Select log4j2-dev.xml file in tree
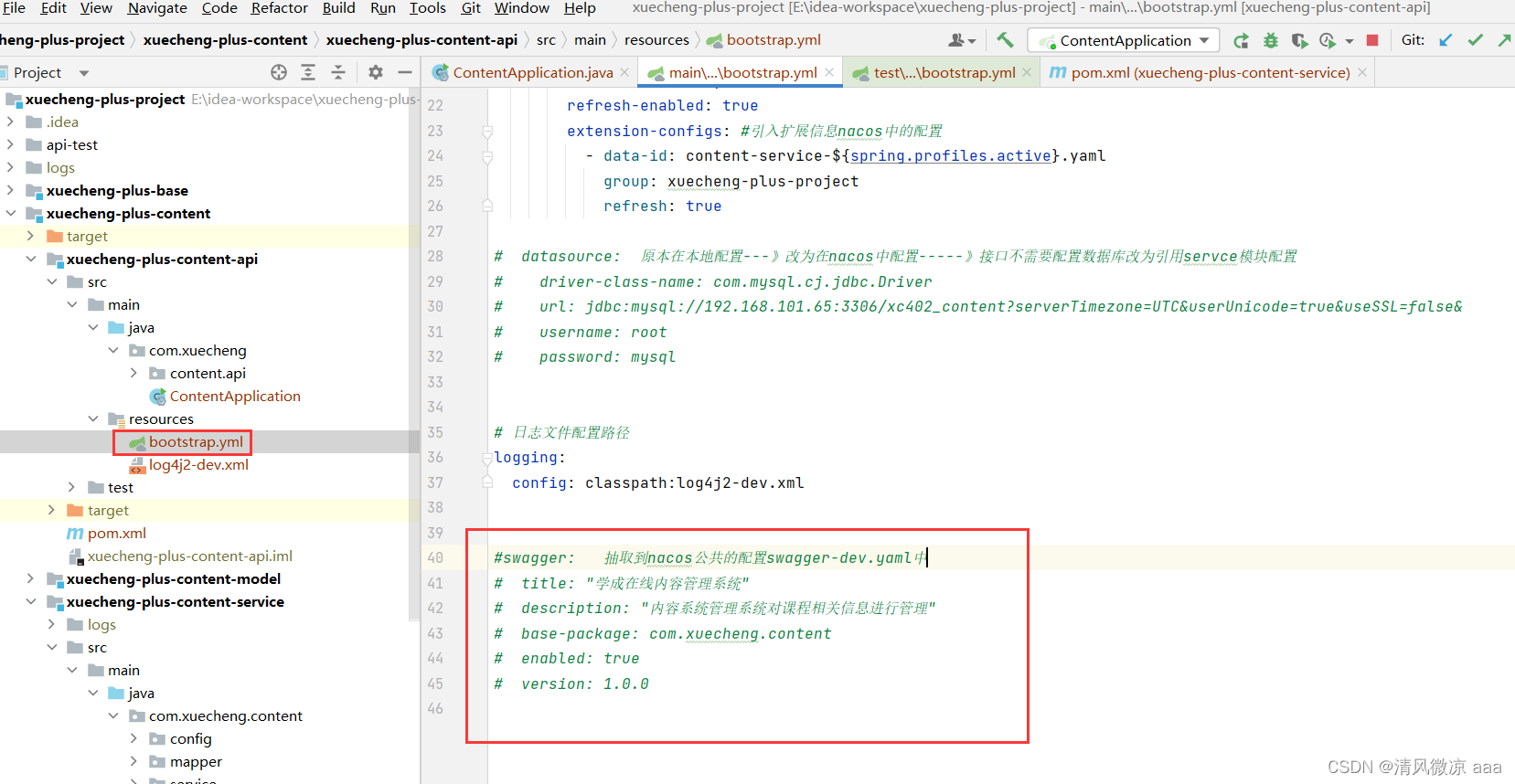Screen dimensions: 1515x784 coord(198,465)
